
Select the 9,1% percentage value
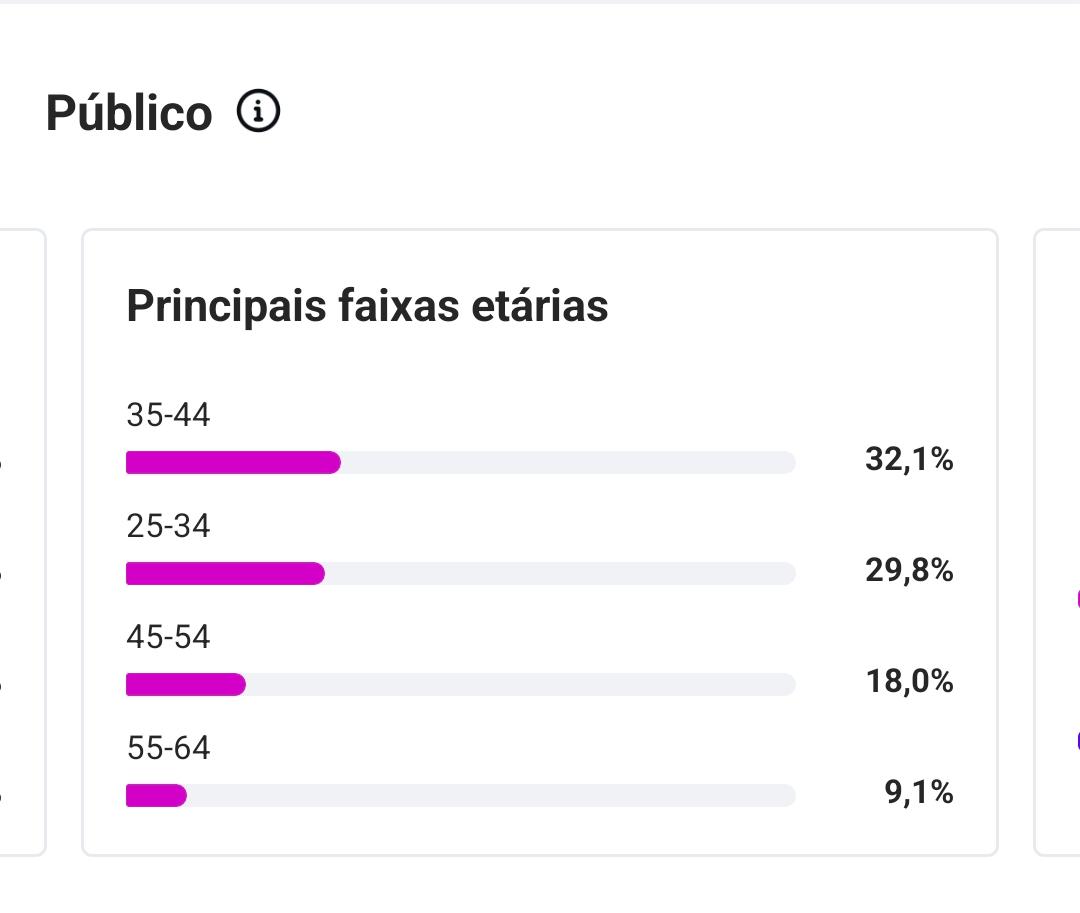click(x=919, y=793)
